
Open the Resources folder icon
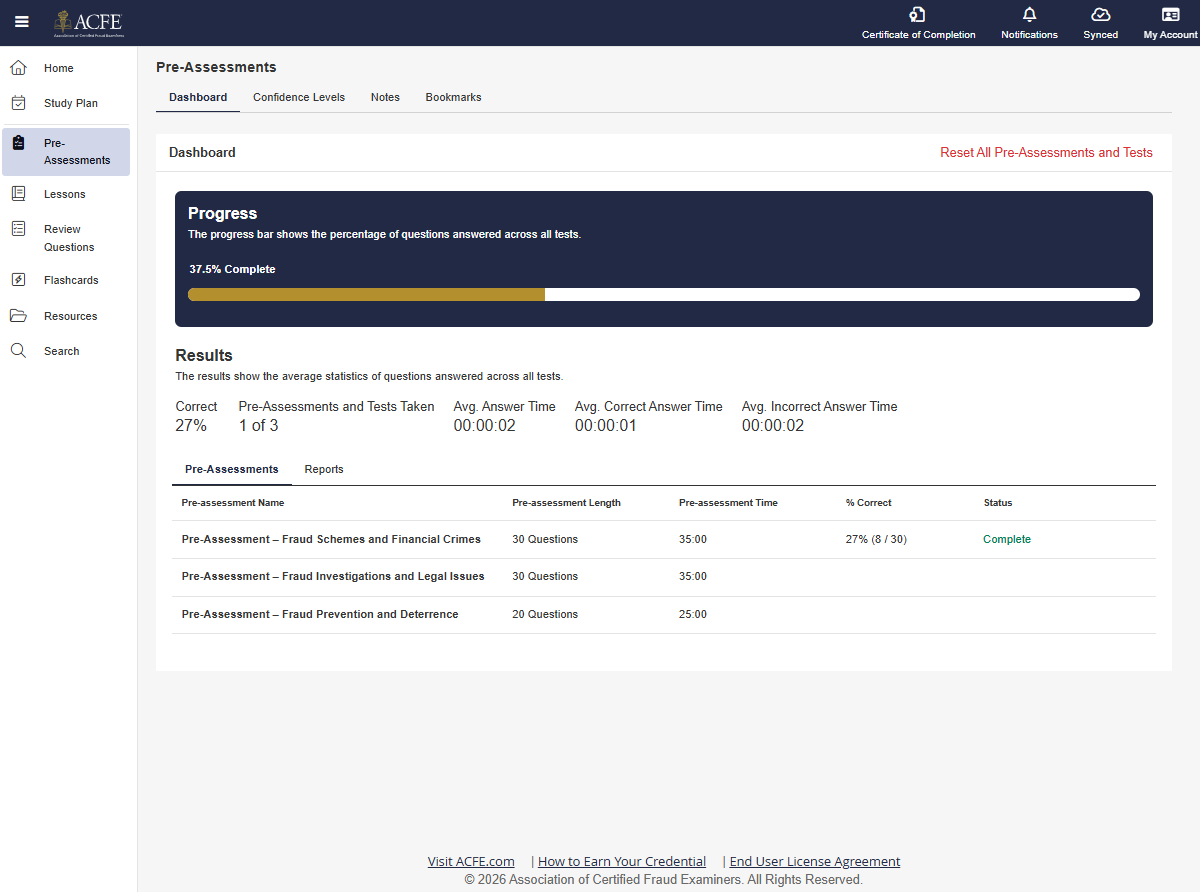18,316
